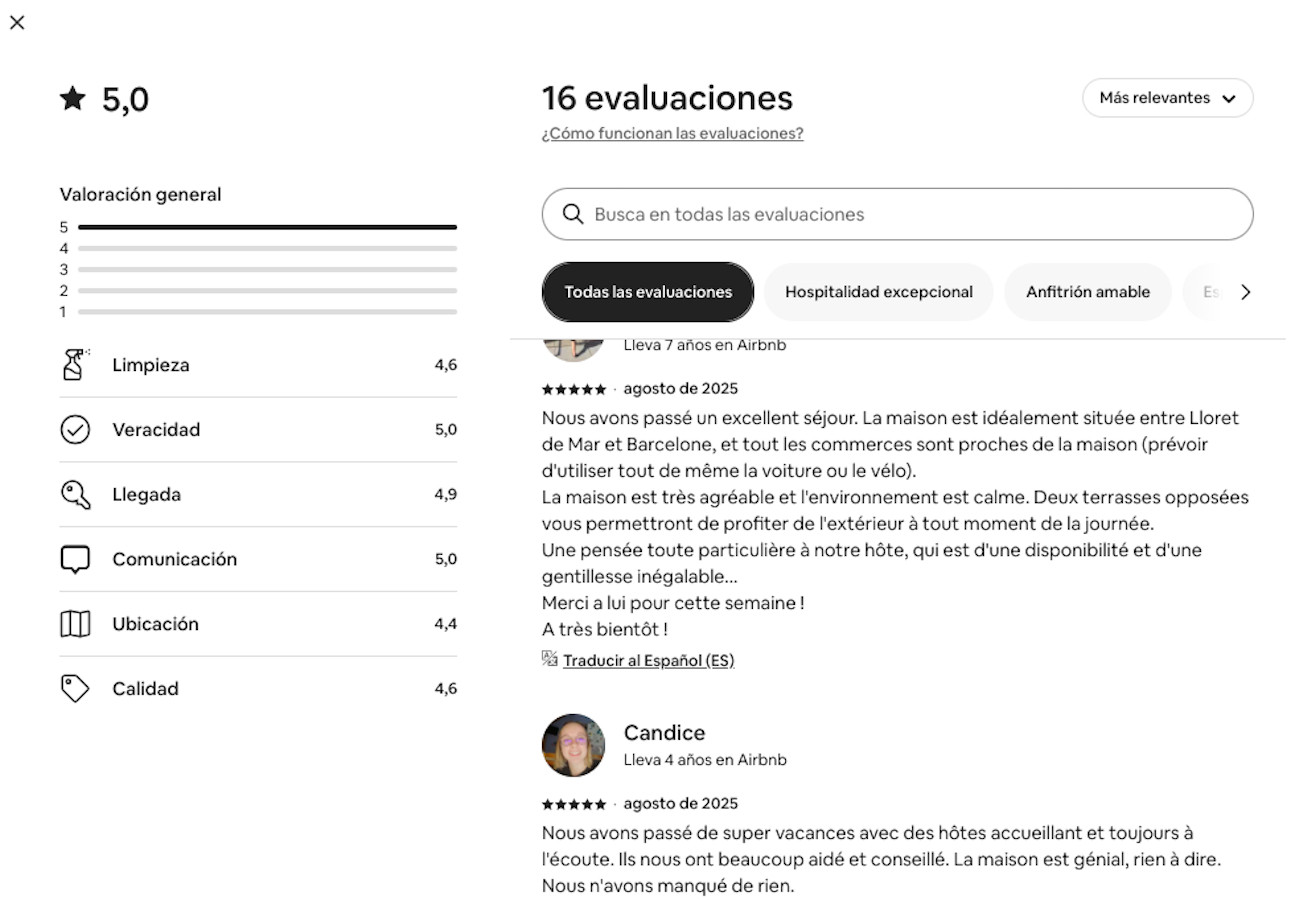Click the Llegada key icon
The height and width of the screenshot is (900, 1291).
click(x=75, y=495)
